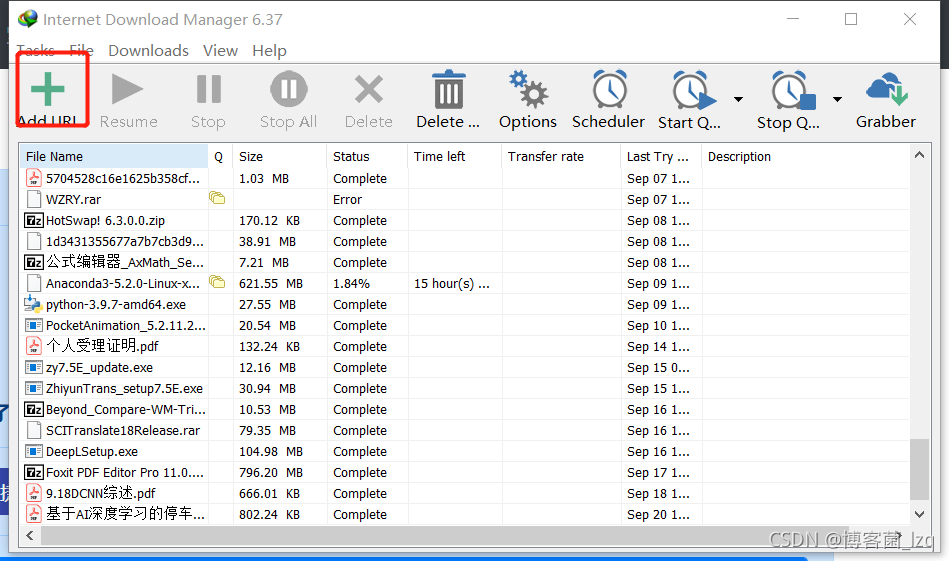The width and height of the screenshot is (949, 561).
Task: Click the Start Queue icon
Action: pos(693,91)
